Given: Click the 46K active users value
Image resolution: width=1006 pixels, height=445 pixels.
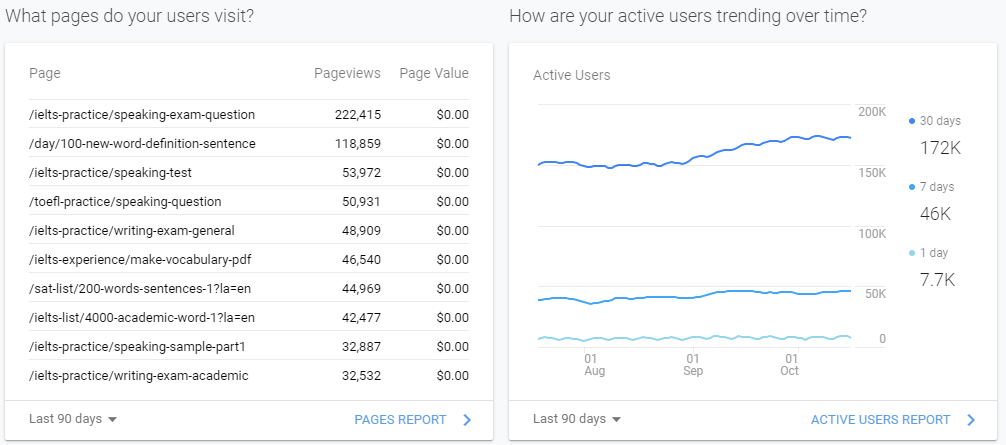Looking at the screenshot, I should point(935,214).
